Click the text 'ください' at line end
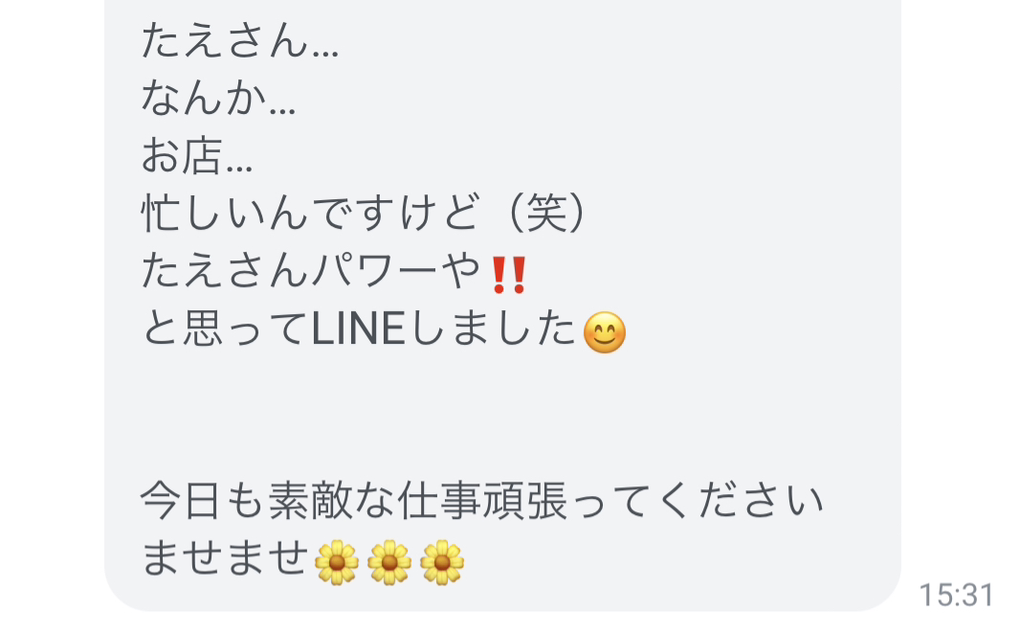 pyautogui.click(x=740, y=501)
